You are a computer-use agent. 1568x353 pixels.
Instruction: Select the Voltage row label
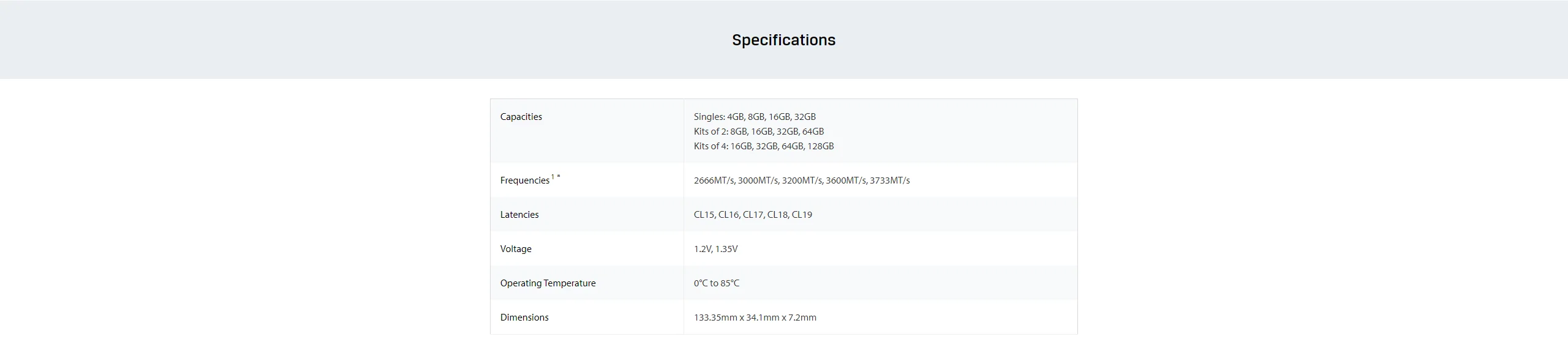(516, 249)
